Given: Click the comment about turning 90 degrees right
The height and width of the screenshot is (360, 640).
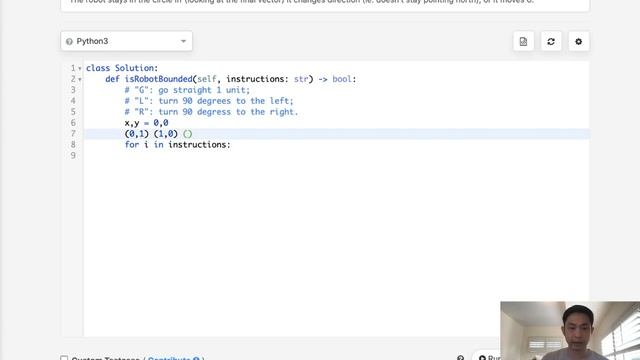Looking at the screenshot, I should click(x=211, y=112).
